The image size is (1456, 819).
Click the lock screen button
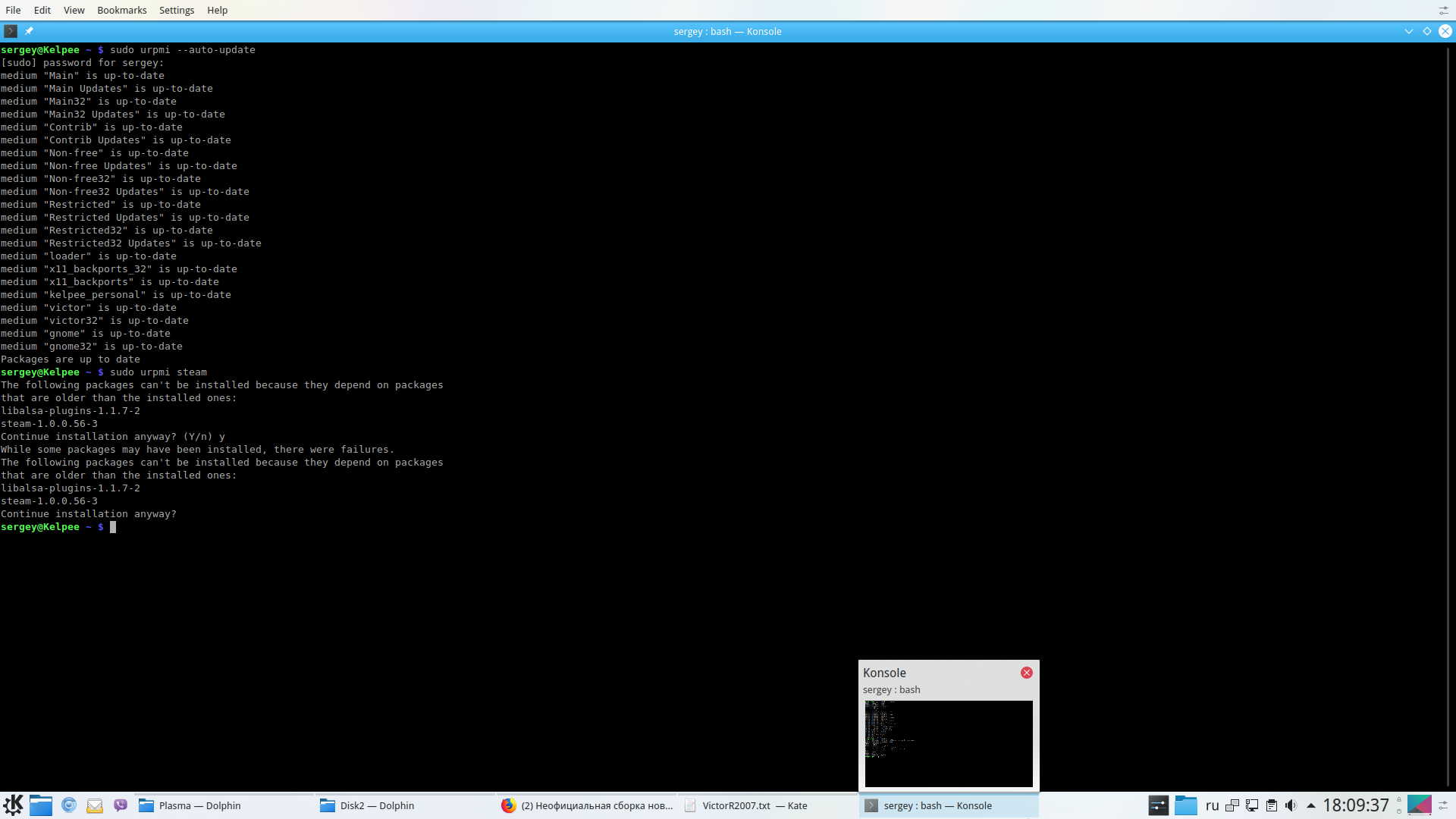tap(1399, 799)
